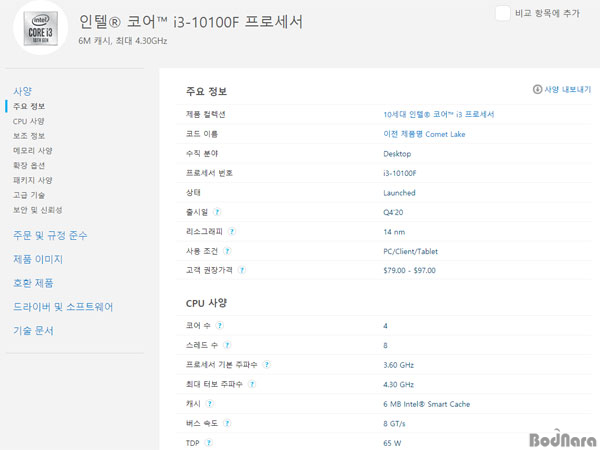Click the 4.30 GHz turbo frequency value
This screenshot has height=450, width=600.
click(398, 384)
